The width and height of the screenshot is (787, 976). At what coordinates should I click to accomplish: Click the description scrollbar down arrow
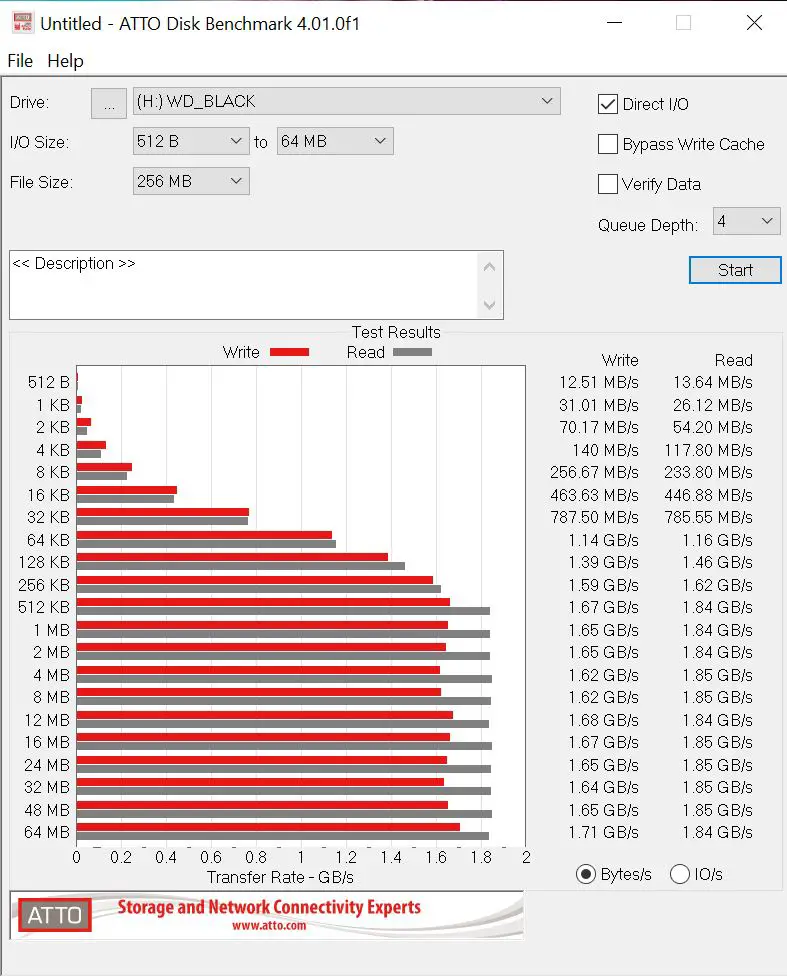[x=489, y=304]
